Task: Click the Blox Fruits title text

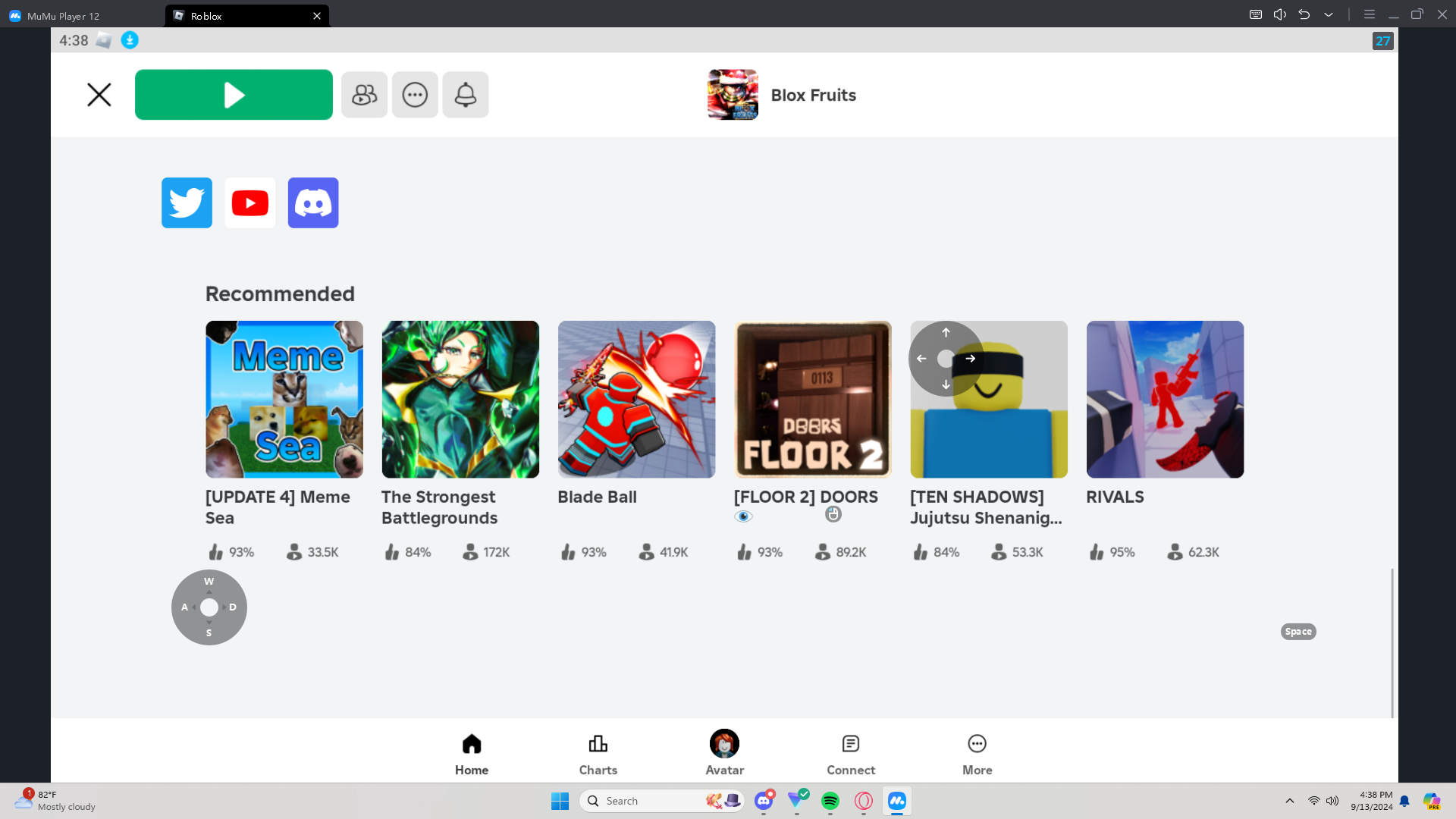Action: (814, 95)
